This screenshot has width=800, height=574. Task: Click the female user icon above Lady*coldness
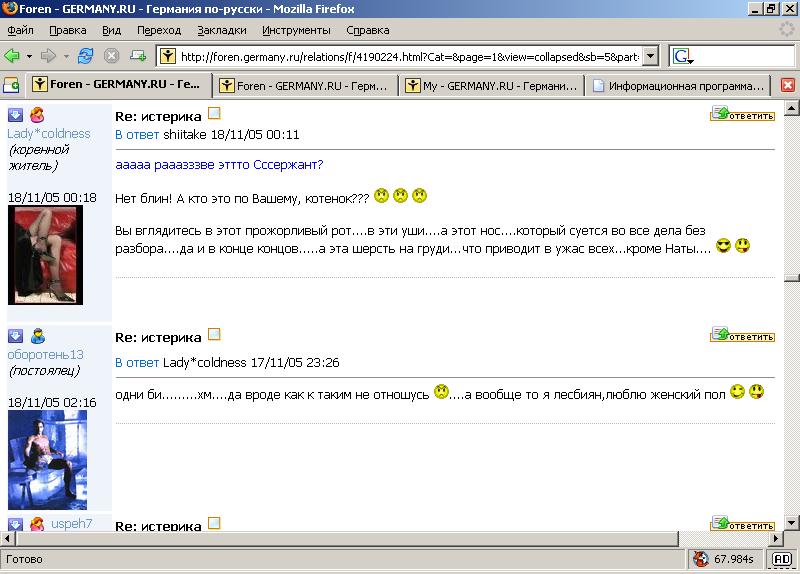[x=37, y=115]
